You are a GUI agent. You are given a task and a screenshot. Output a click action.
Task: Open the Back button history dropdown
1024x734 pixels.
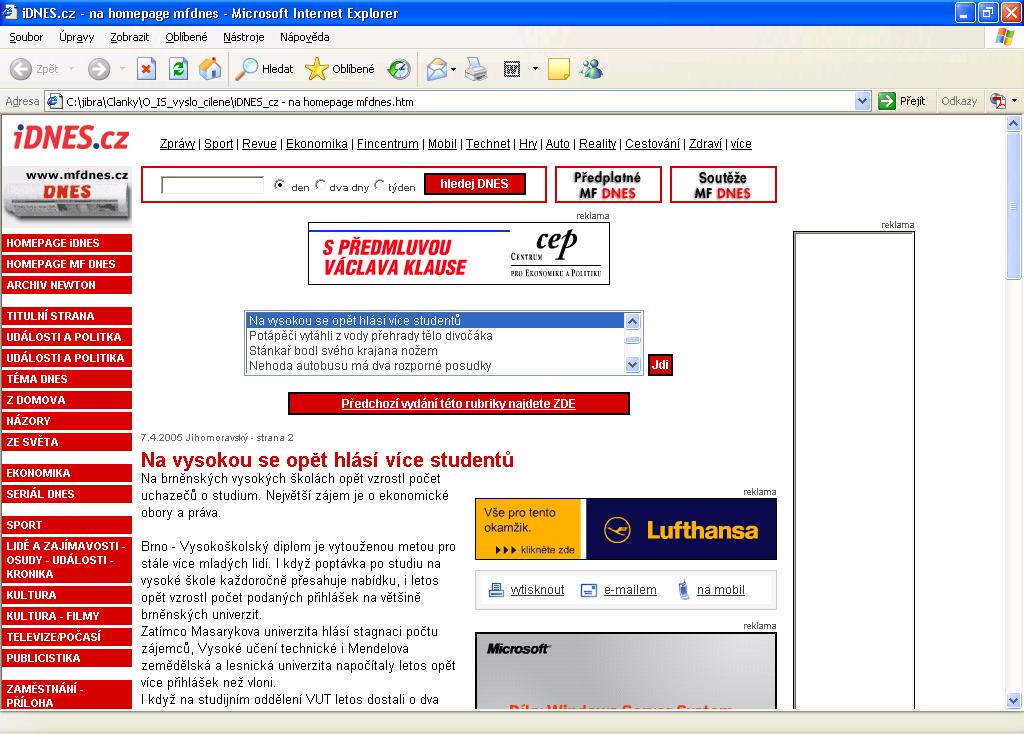[71, 69]
